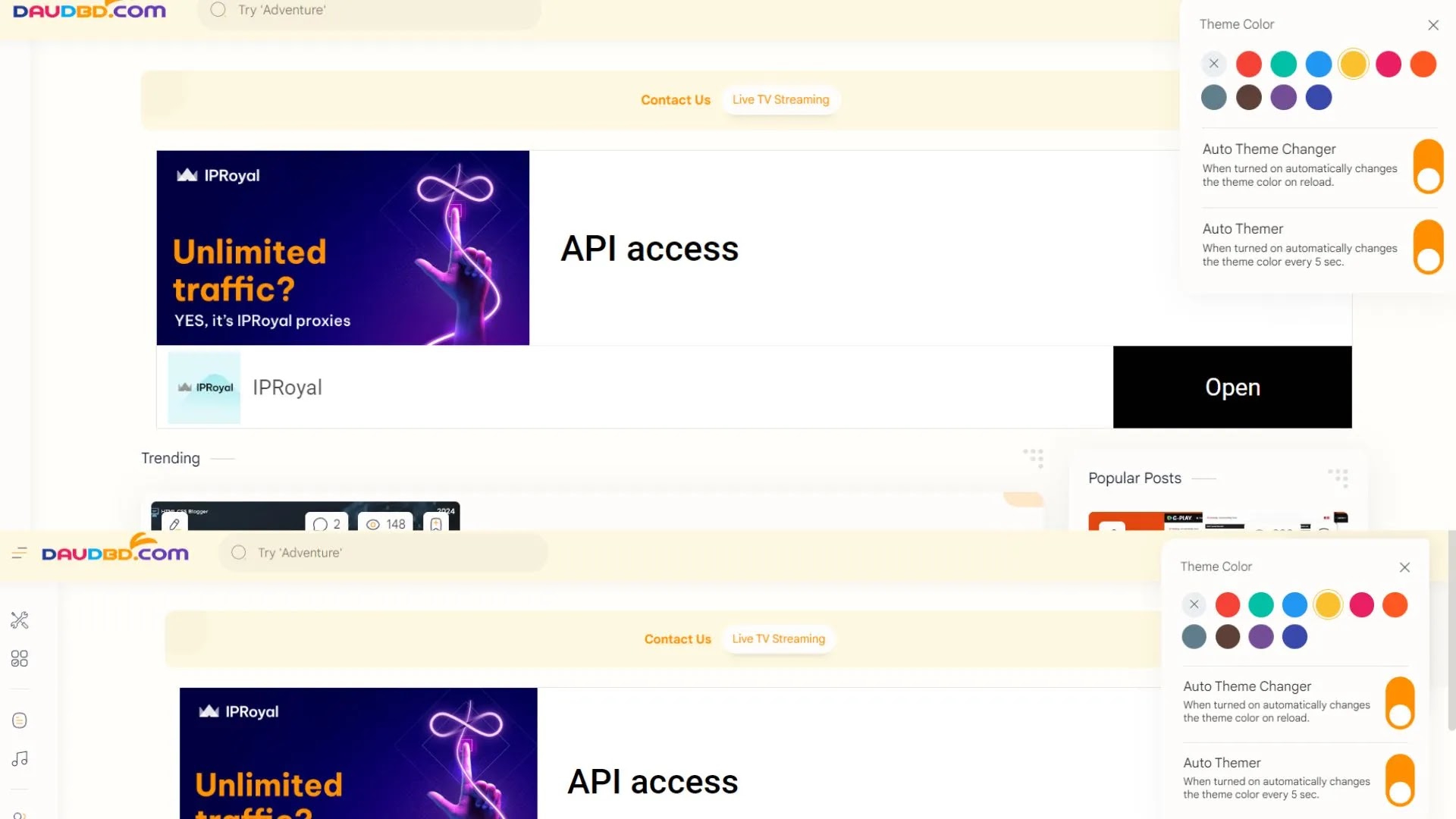The width and height of the screenshot is (1456, 819).
Task: Toggle Auto Theme Changer switch on bottom page
Action: pos(1400,703)
